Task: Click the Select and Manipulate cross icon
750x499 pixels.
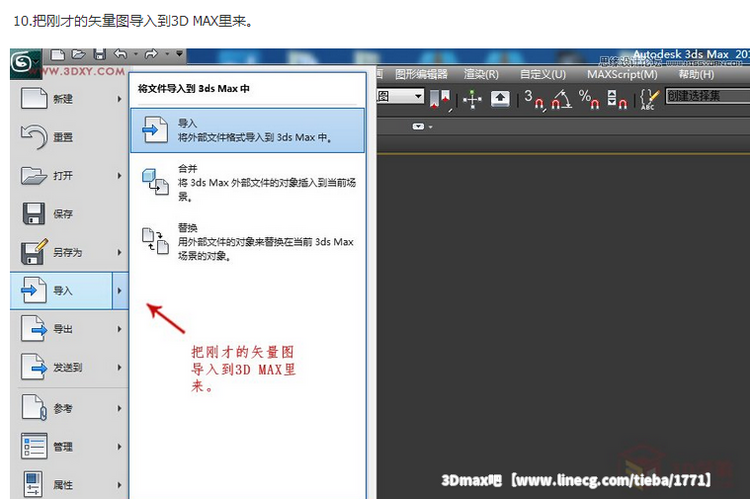Action: (x=472, y=99)
